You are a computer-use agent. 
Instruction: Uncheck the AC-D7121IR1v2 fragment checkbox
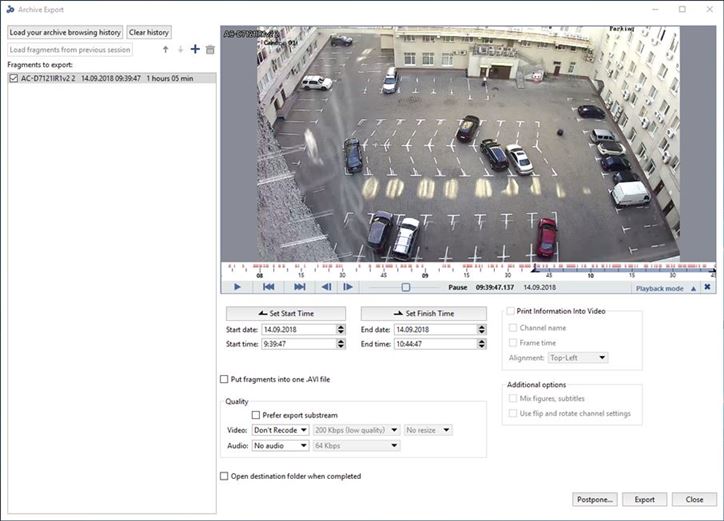tap(13, 78)
